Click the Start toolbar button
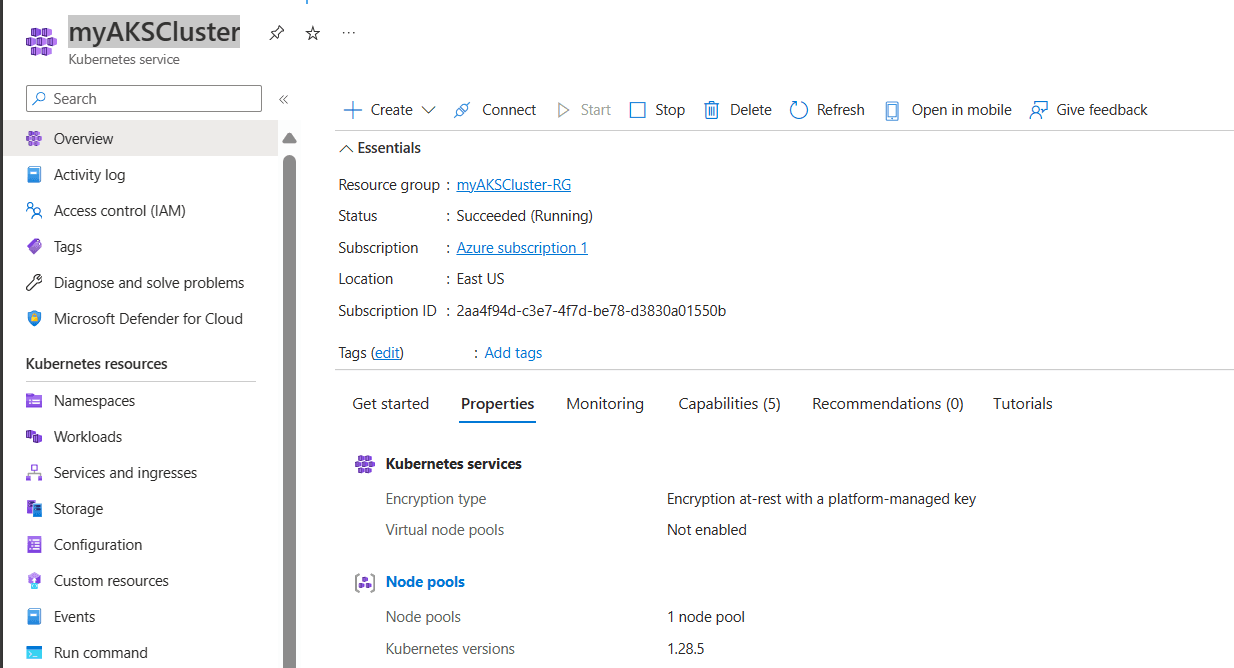 (584, 110)
